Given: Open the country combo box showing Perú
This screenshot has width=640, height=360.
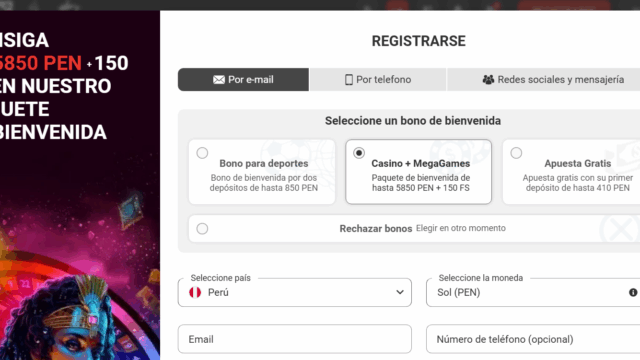Looking at the screenshot, I should tap(295, 292).
